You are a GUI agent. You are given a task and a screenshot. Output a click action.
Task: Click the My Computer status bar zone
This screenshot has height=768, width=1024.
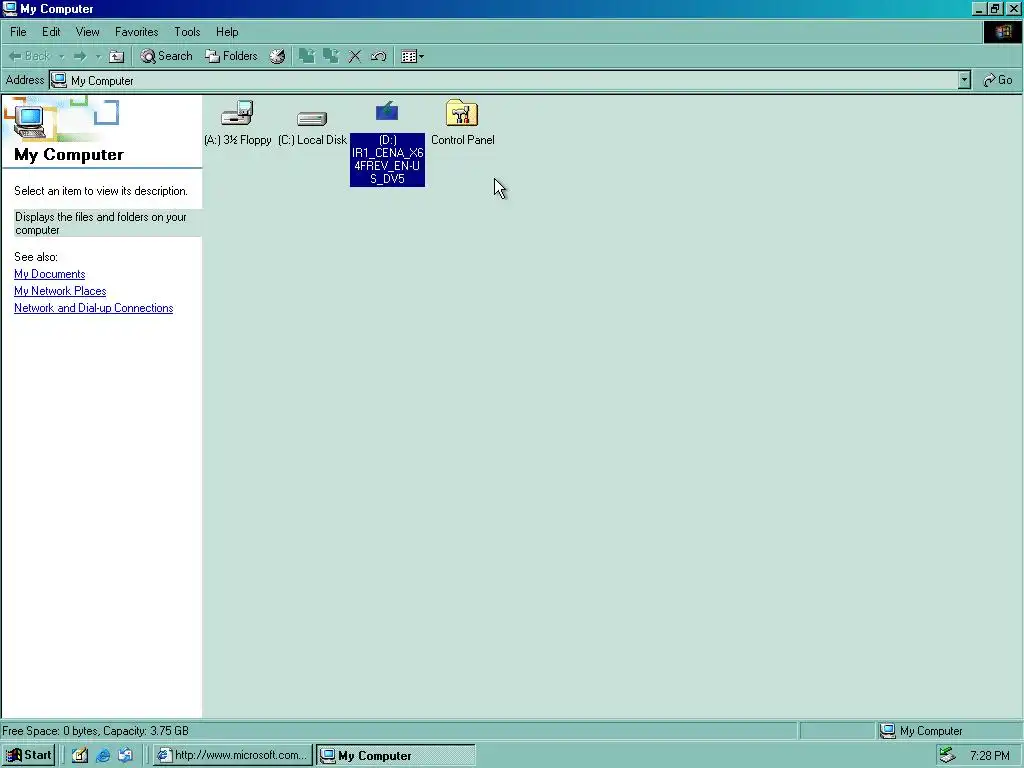(x=949, y=730)
